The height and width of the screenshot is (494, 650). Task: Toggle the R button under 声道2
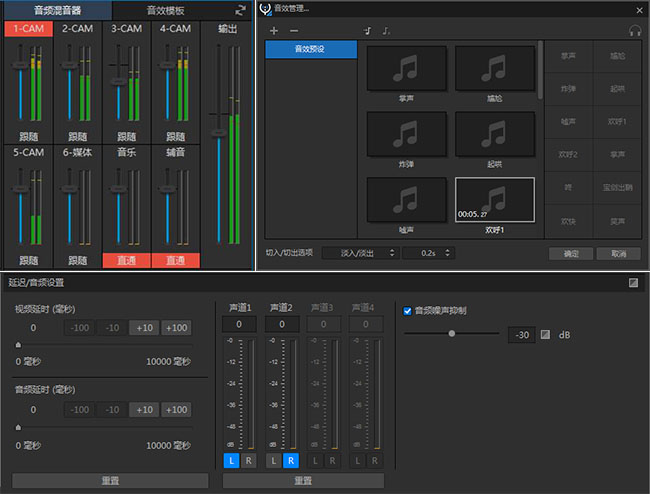(291, 460)
